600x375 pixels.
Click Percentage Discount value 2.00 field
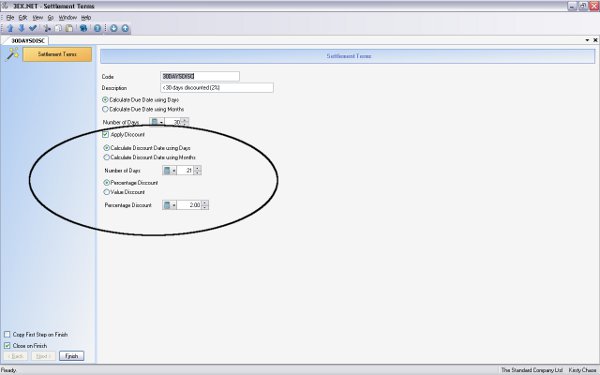tap(189, 205)
